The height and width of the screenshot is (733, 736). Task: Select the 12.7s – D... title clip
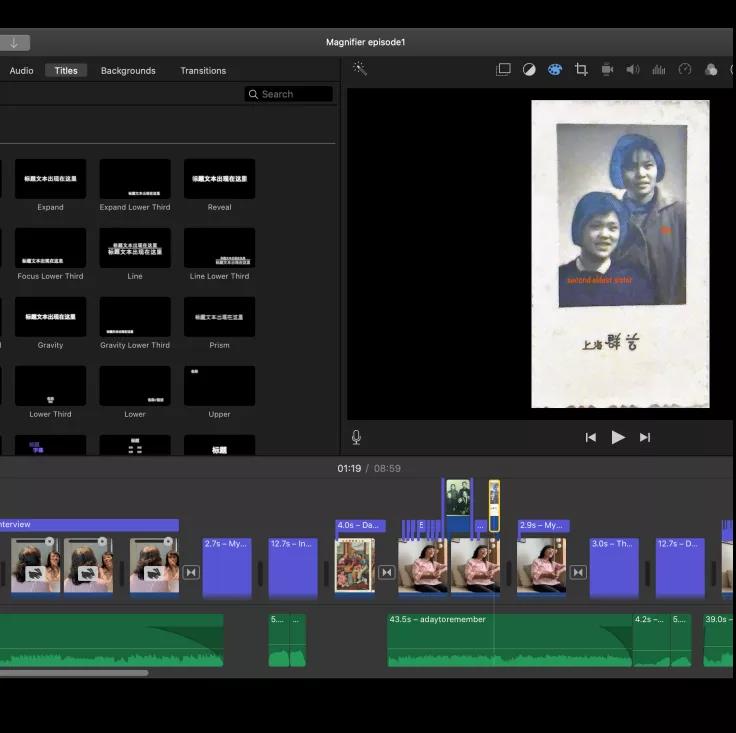tap(680, 568)
